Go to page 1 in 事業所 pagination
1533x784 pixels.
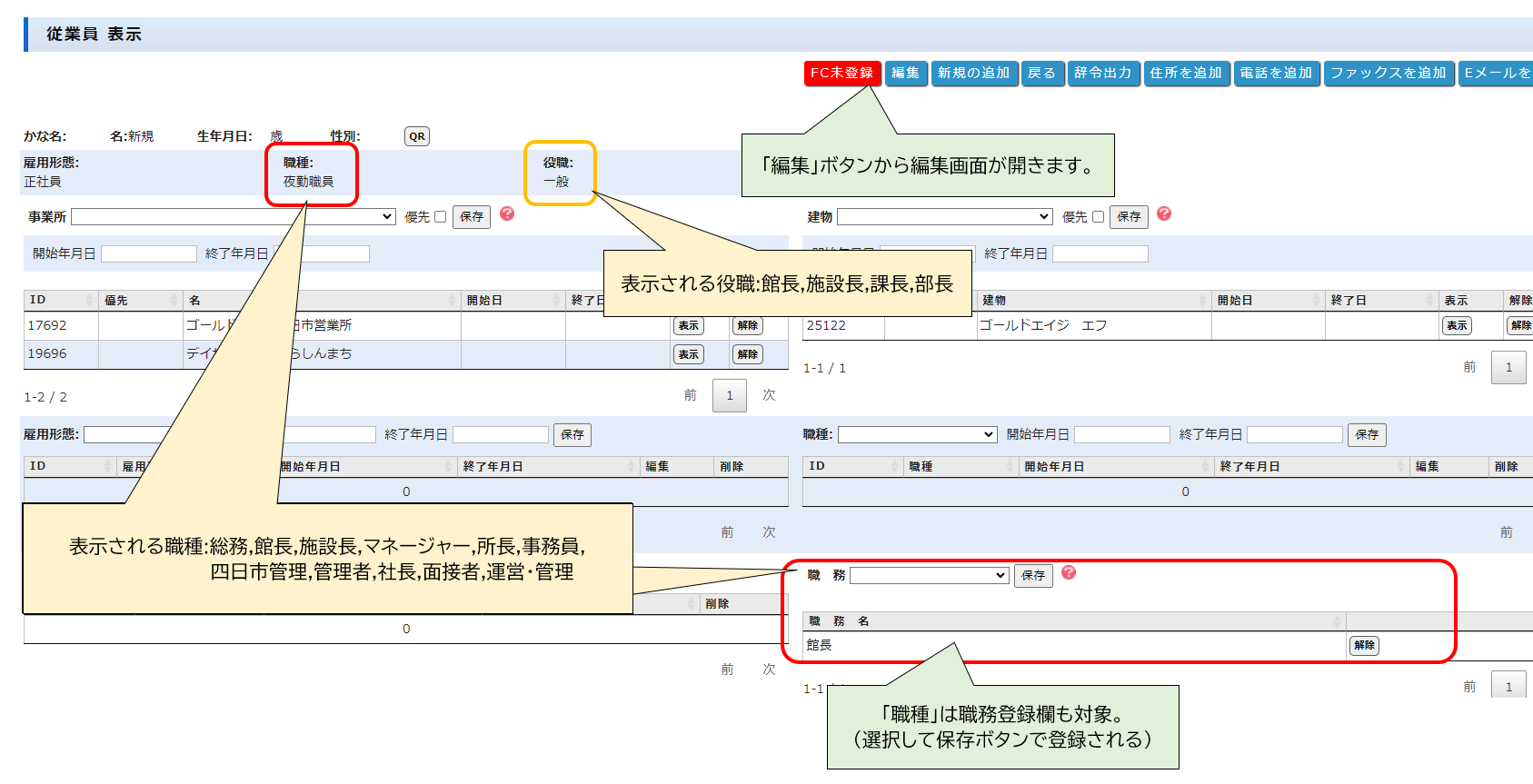tap(729, 396)
